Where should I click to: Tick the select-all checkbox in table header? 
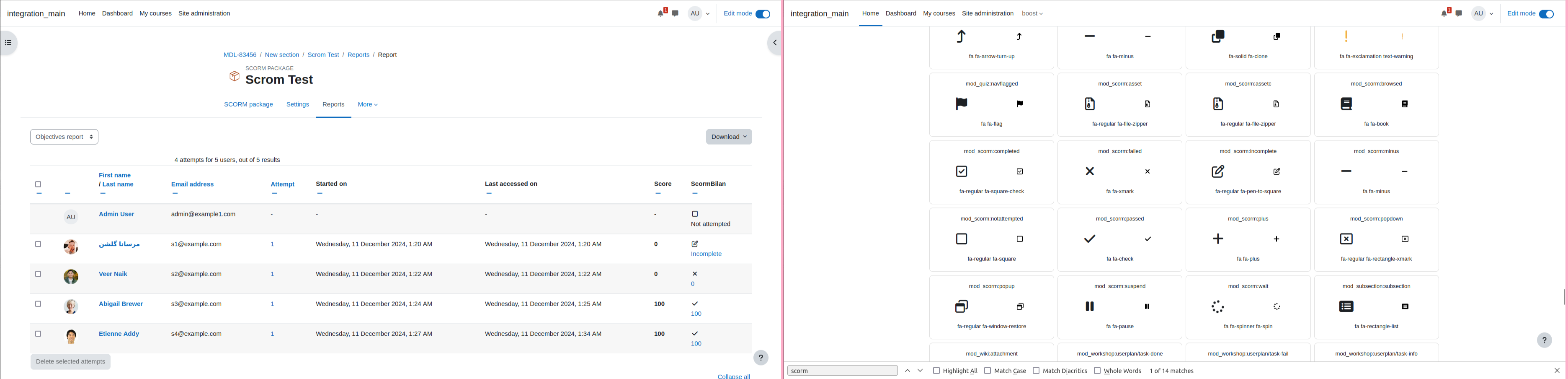pos(39,184)
